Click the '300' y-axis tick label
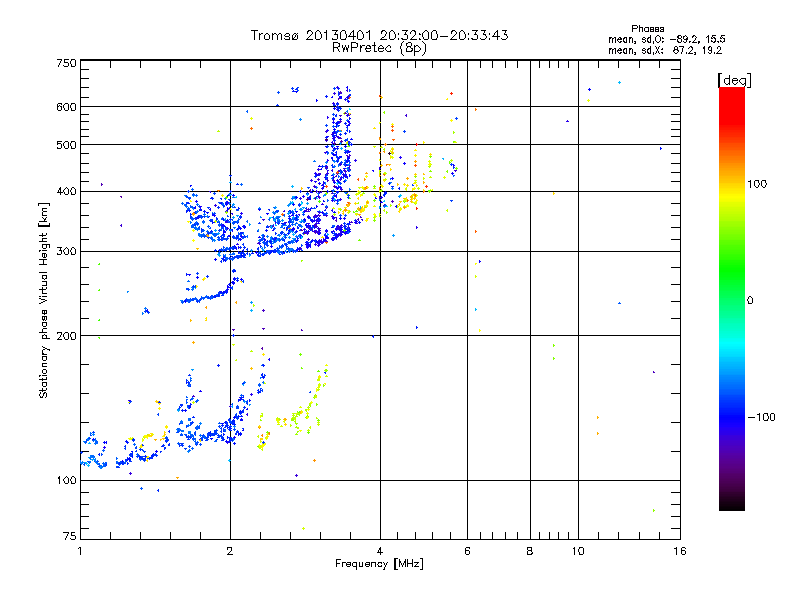The height and width of the screenshot is (600, 800). point(67,252)
